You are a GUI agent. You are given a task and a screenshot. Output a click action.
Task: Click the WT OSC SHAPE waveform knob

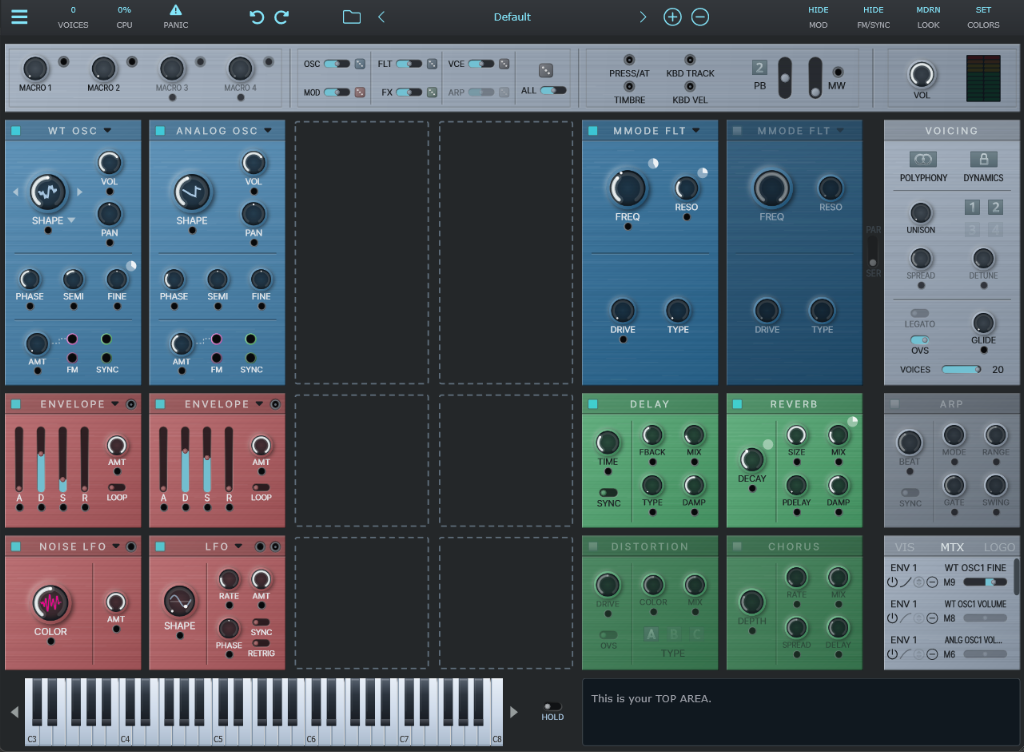coord(48,193)
